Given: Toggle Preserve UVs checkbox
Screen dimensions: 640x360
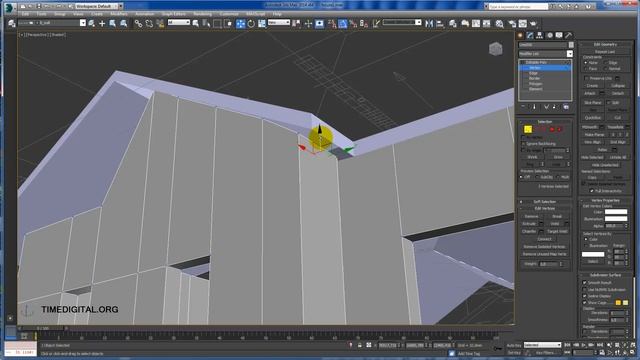Looking at the screenshot, I should pyautogui.click(x=586, y=78).
